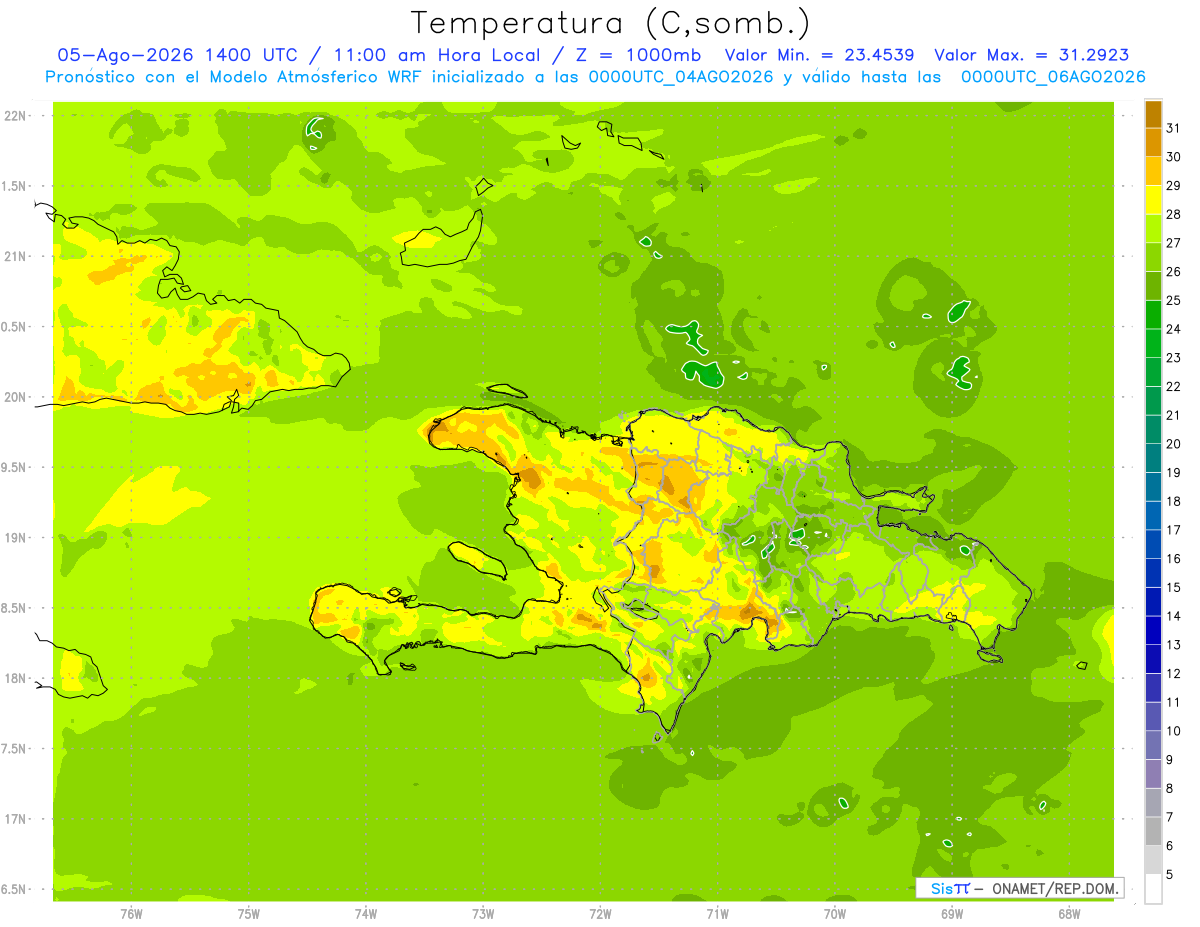Click the '9.5N' latitude label

13,467
